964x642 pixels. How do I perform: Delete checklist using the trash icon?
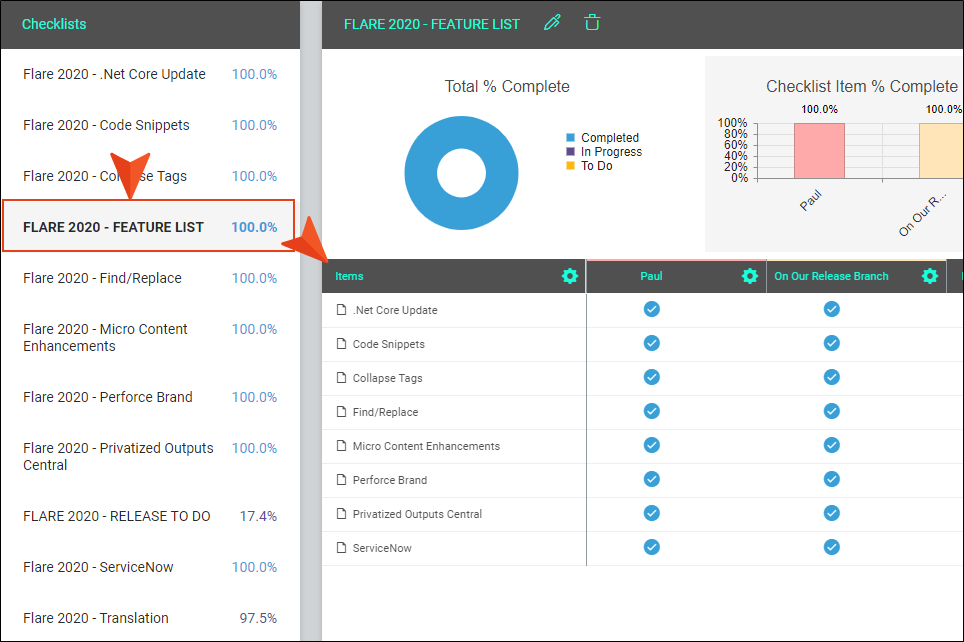point(592,23)
